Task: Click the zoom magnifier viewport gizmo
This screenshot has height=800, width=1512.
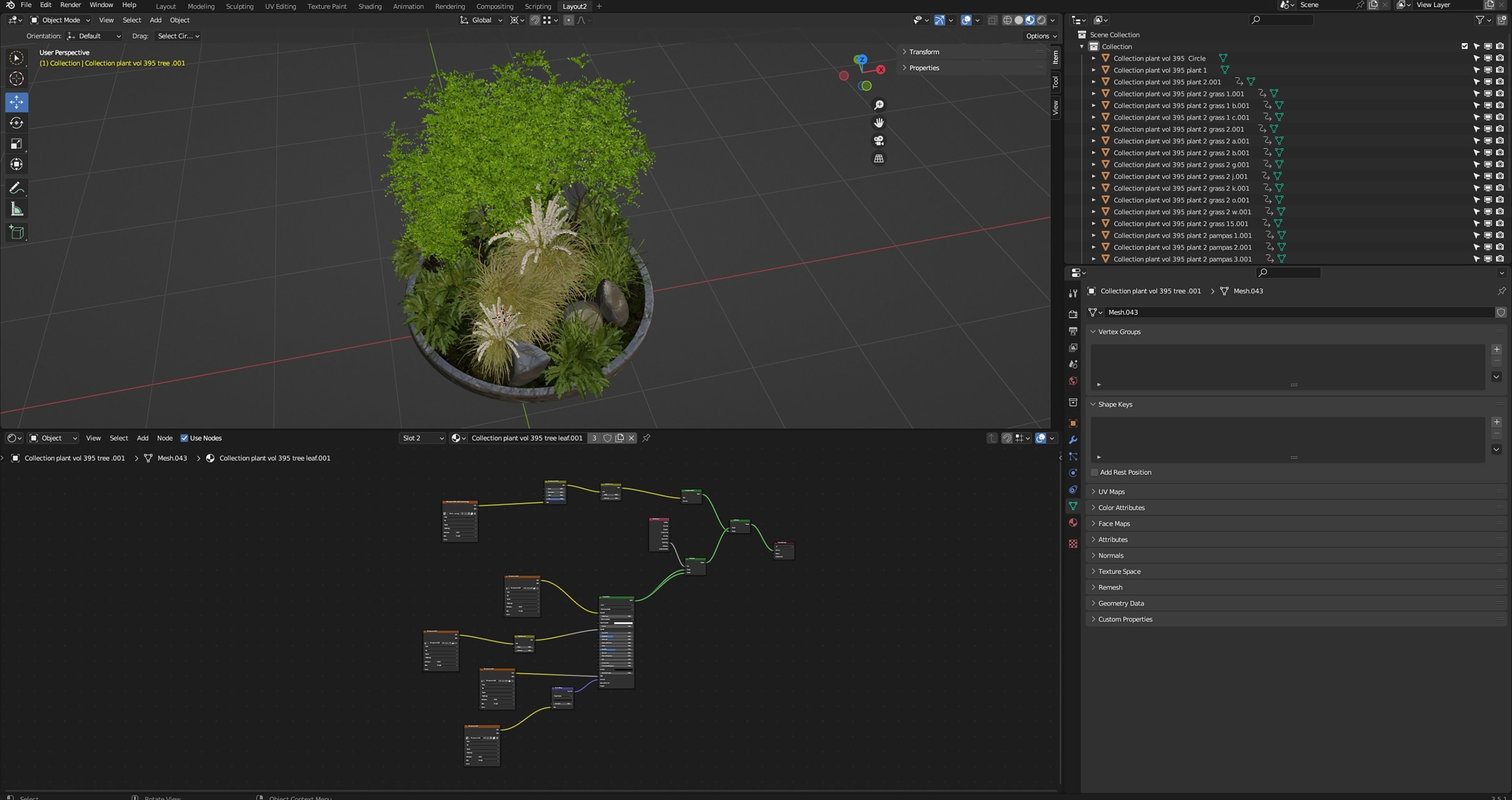Action: tap(879, 105)
